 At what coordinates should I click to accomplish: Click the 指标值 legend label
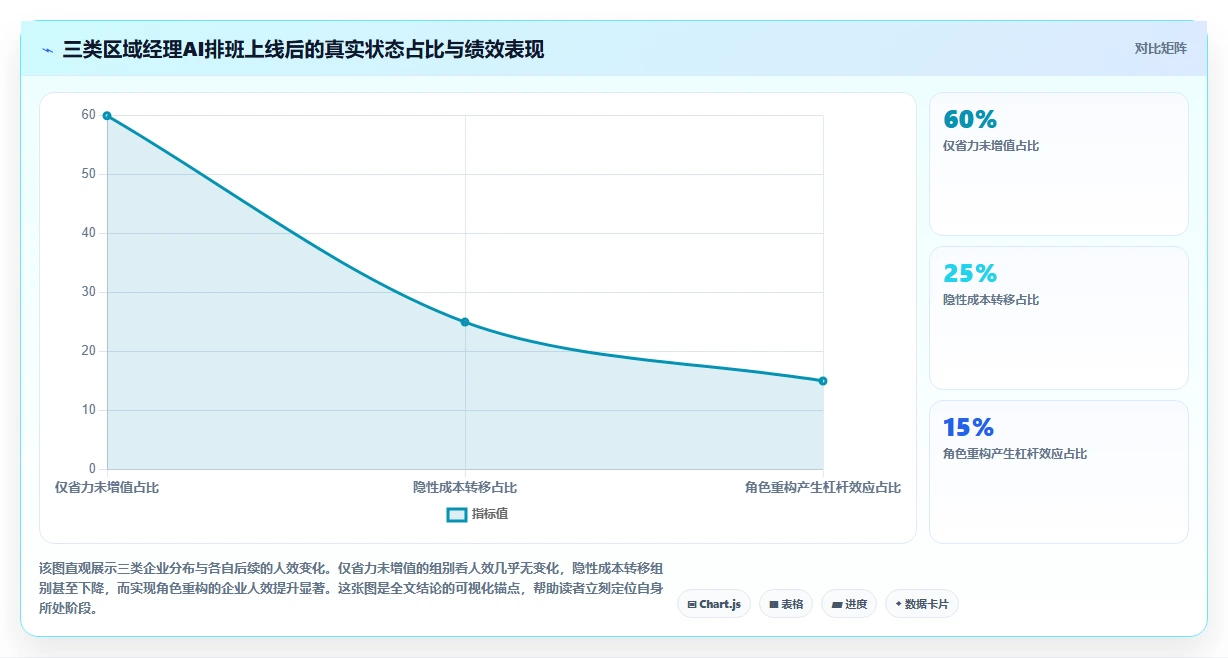[x=490, y=514]
